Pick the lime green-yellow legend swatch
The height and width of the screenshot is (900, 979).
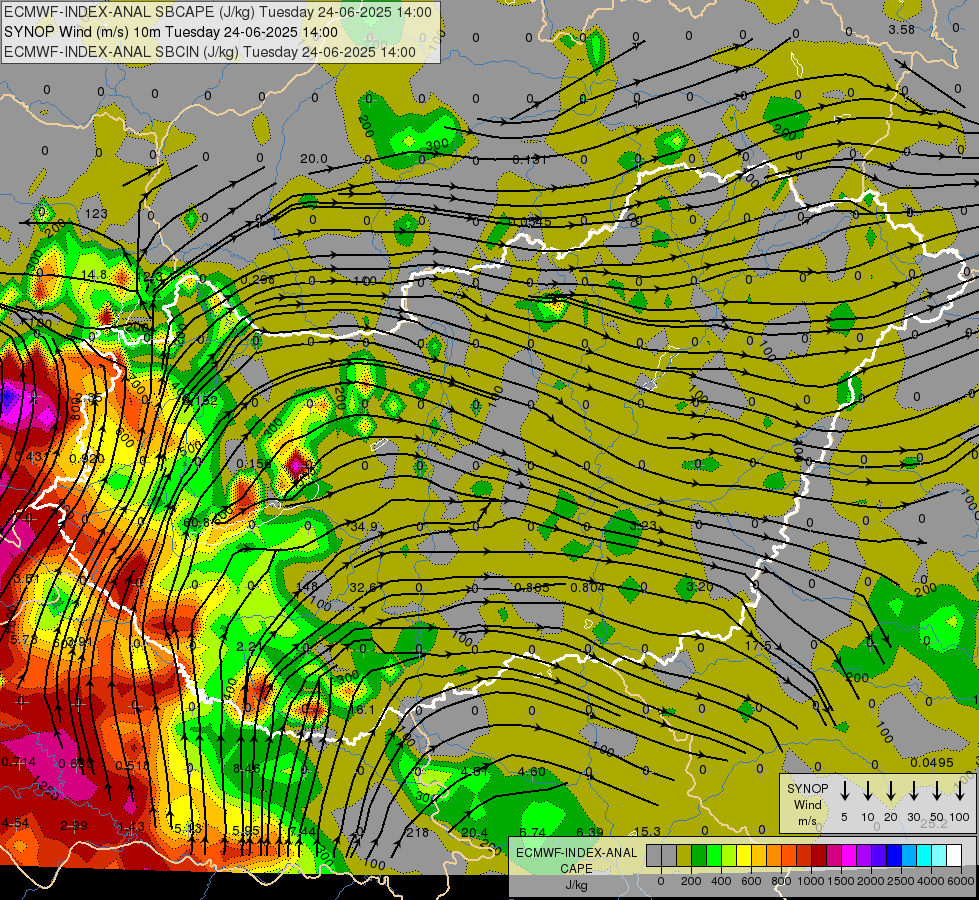729,855
